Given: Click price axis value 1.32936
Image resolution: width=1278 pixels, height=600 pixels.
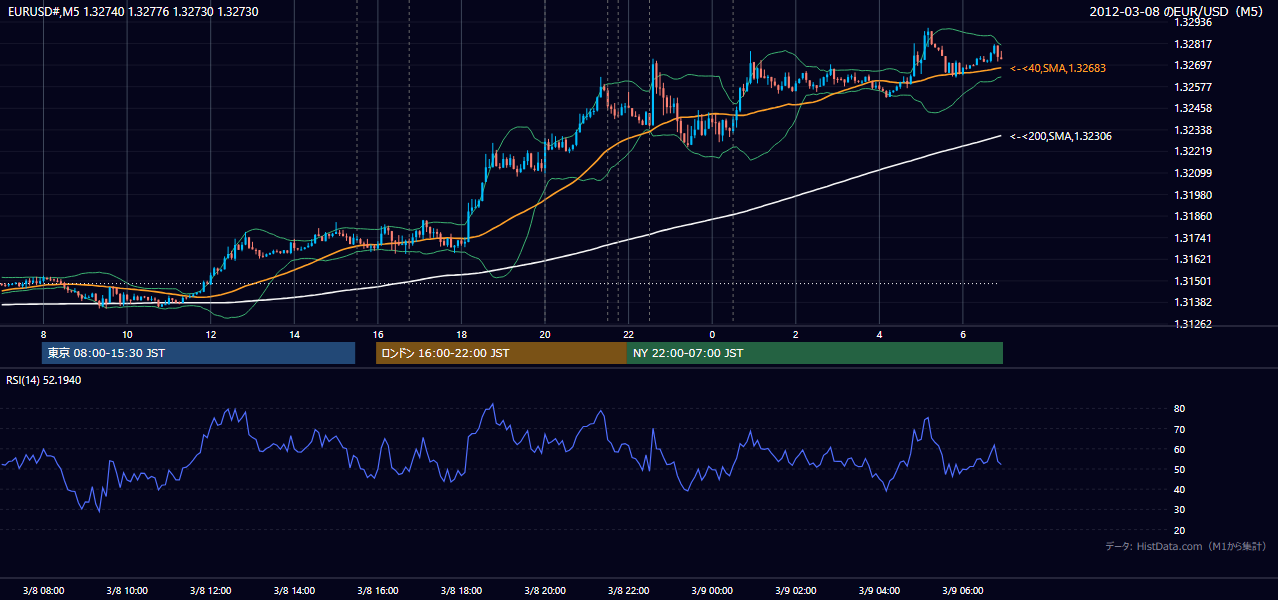Looking at the screenshot, I should pos(1192,22).
